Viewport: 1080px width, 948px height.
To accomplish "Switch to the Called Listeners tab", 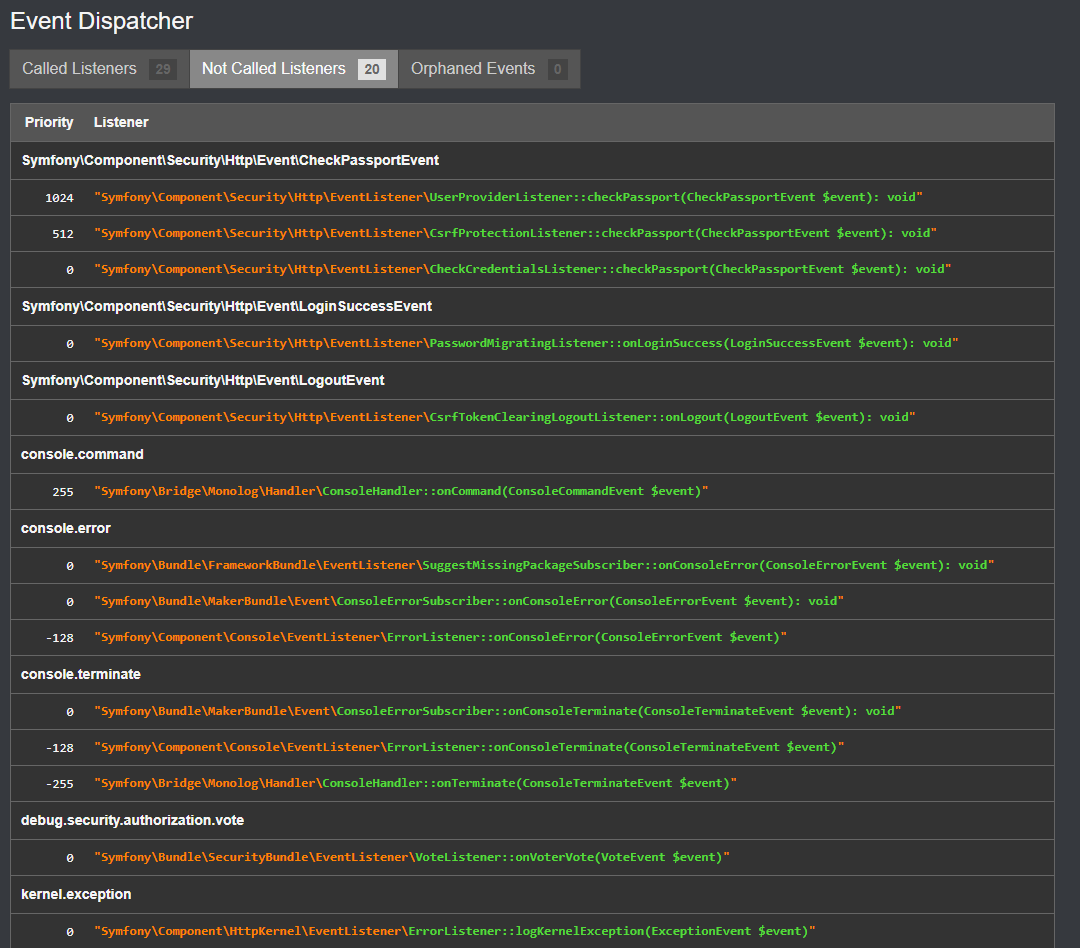I will point(100,69).
